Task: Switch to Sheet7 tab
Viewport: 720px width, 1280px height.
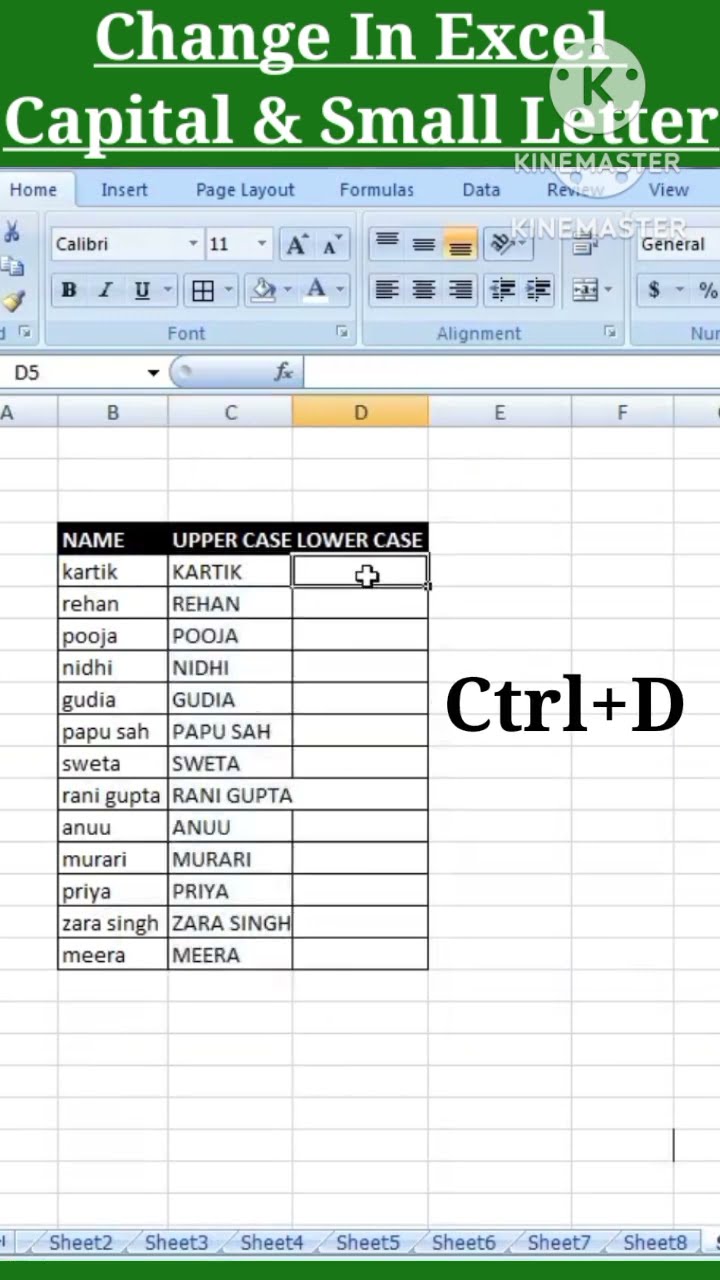Action: pos(559,1242)
